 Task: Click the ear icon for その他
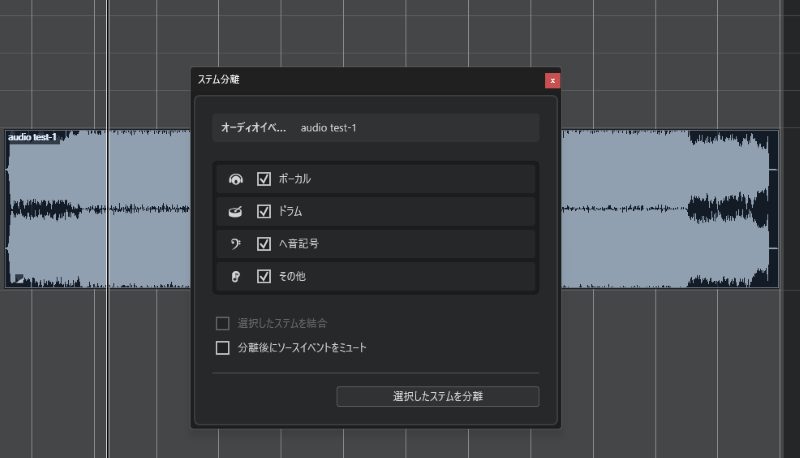point(235,275)
